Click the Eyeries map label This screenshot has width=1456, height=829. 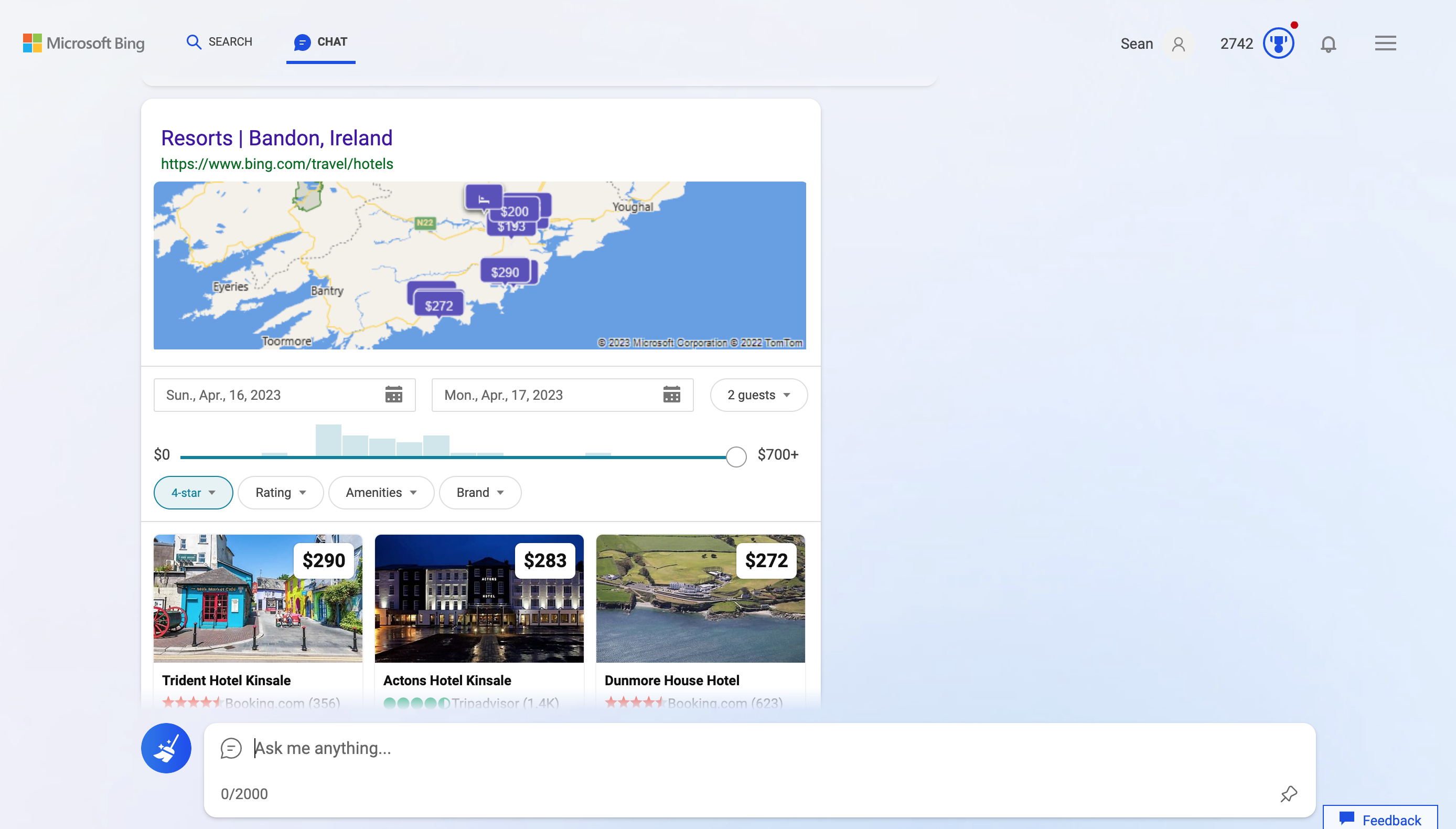coord(230,286)
